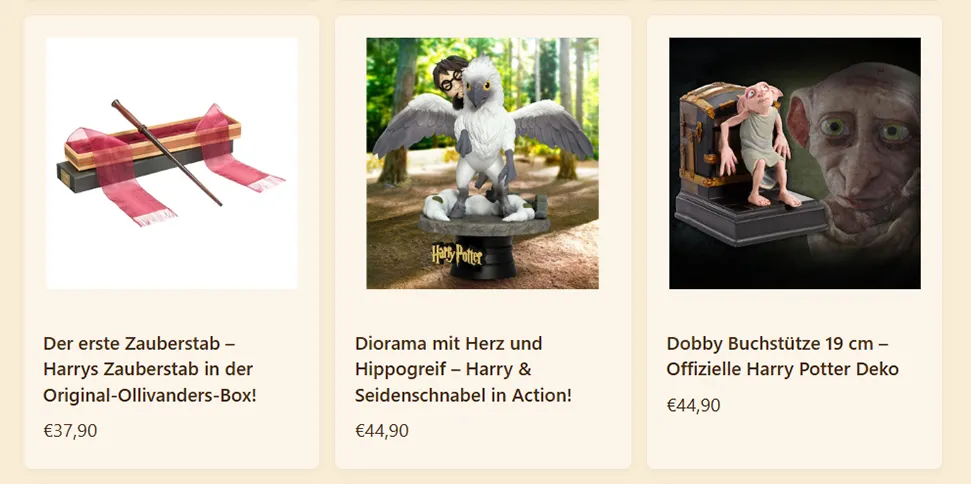Click the 'Original-Ollivanders-Box!' line of the wand title
This screenshot has width=971, height=484.
(x=150, y=395)
